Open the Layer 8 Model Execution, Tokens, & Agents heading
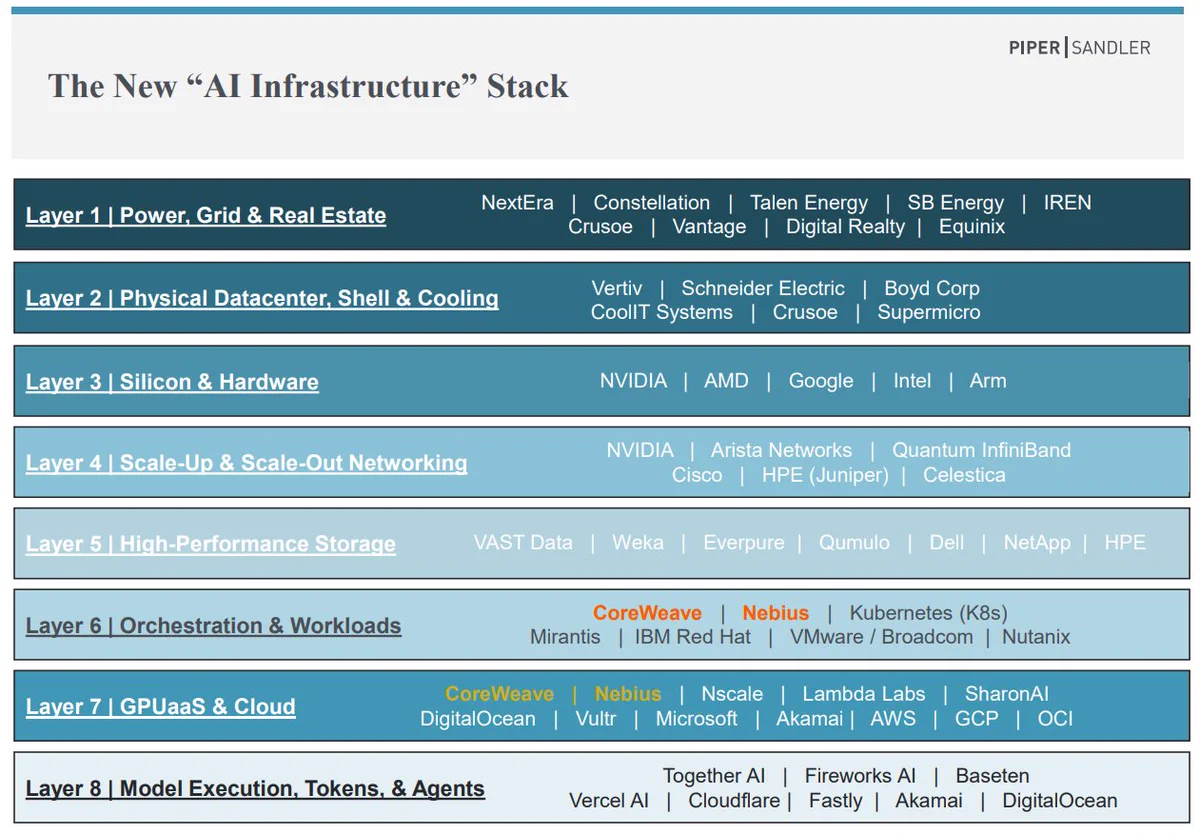The width and height of the screenshot is (1200, 834). click(x=255, y=789)
